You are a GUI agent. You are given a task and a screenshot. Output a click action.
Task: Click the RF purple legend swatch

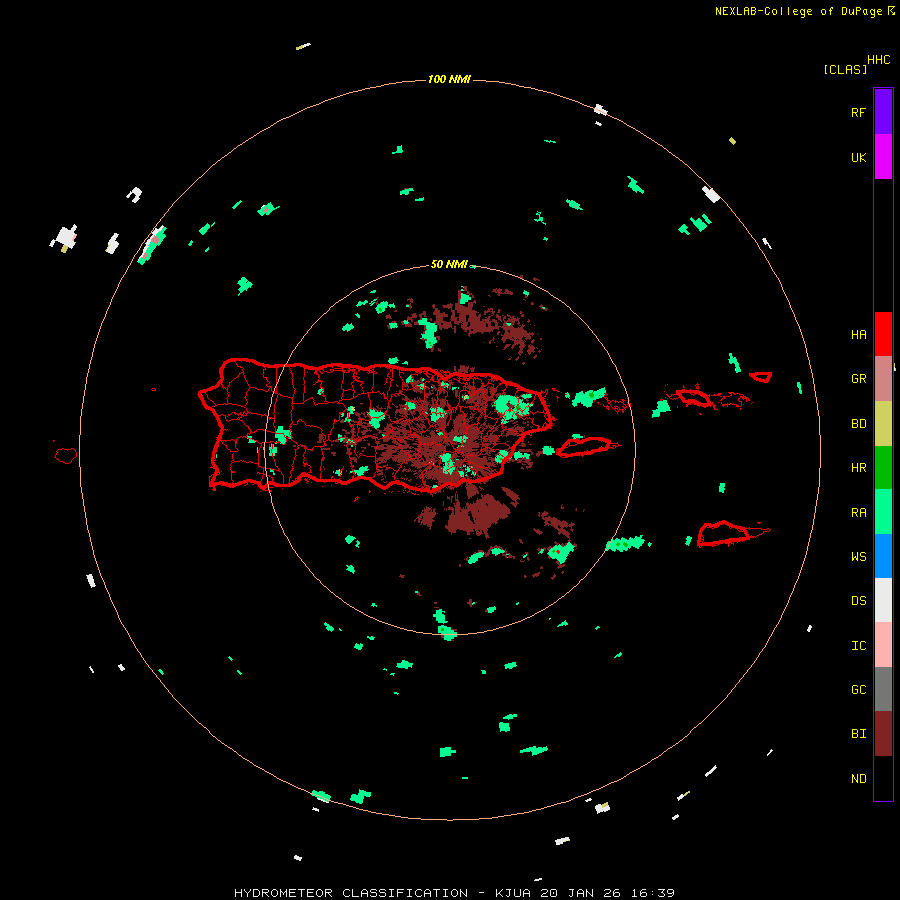pyautogui.click(x=883, y=112)
